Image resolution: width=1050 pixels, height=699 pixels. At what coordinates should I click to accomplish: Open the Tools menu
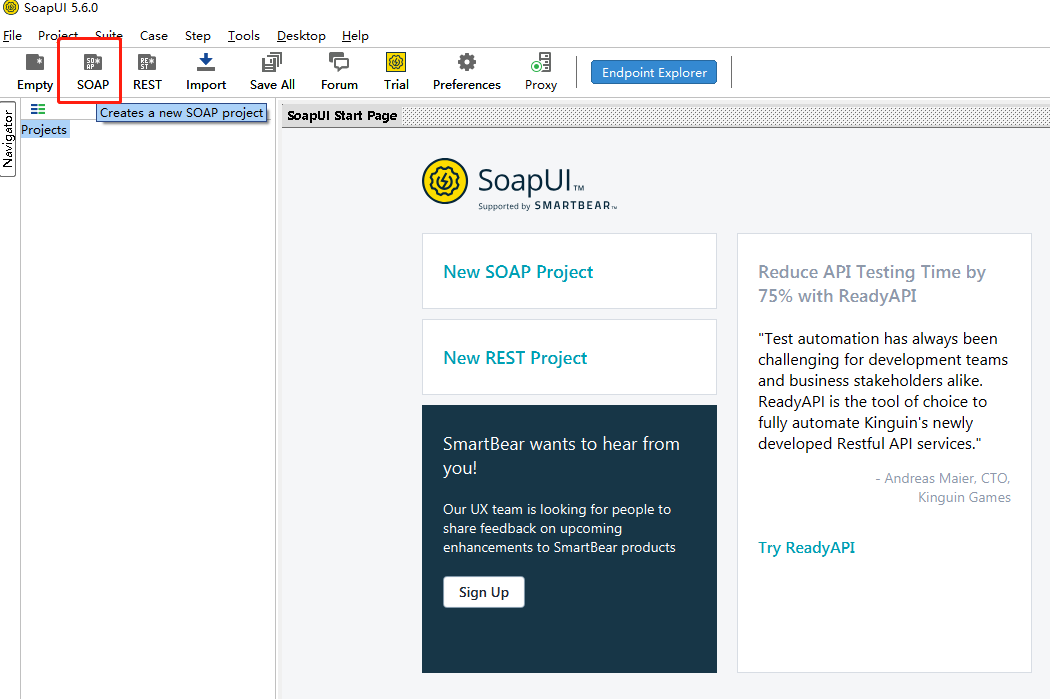243,35
